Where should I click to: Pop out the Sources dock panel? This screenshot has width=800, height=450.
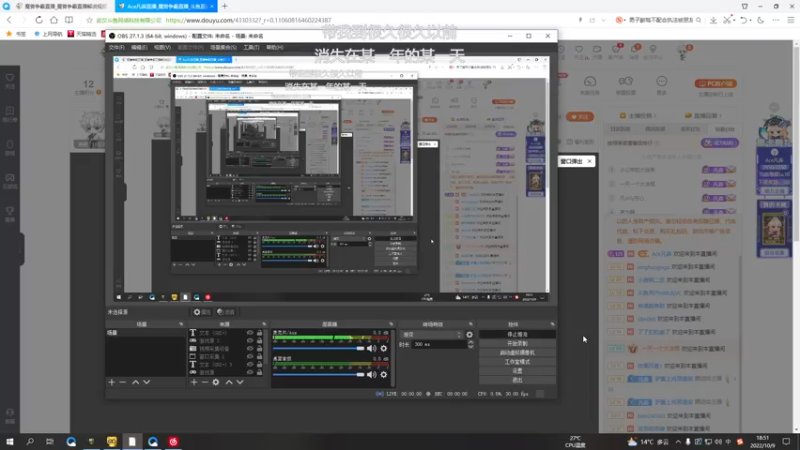coord(264,324)
